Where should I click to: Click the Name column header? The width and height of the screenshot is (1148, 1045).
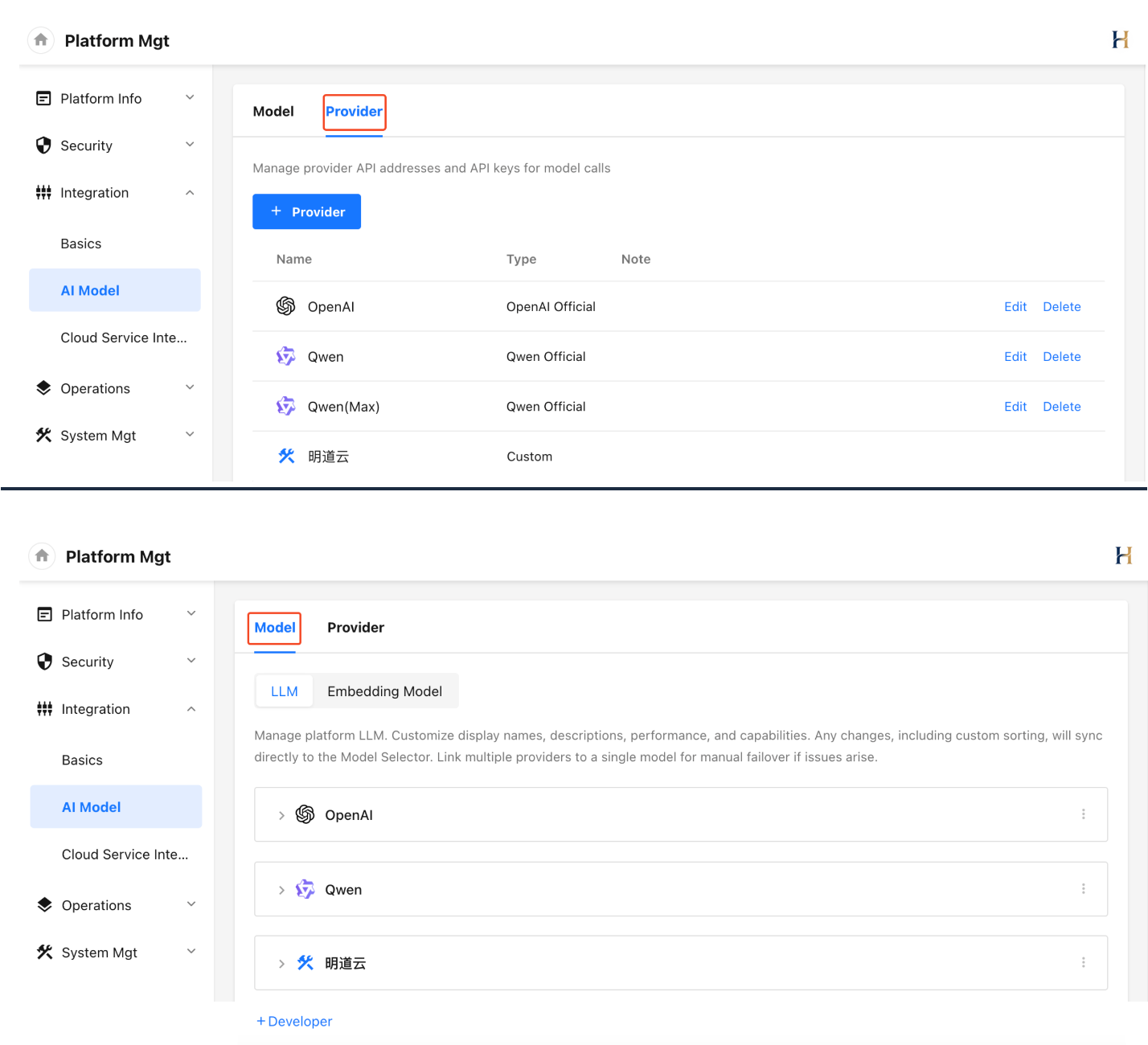point(294,259)
